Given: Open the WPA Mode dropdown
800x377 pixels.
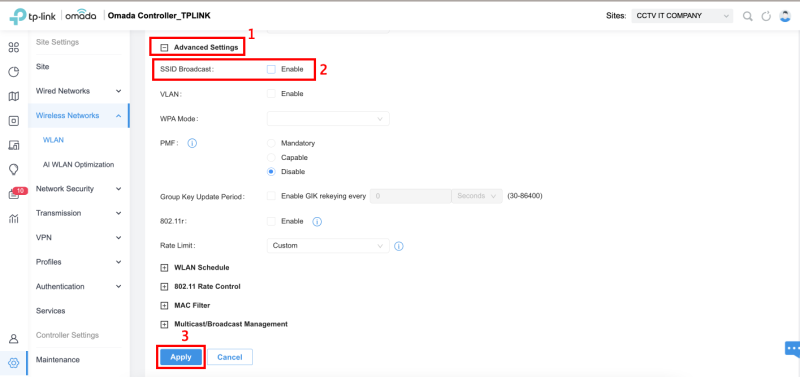Looking at the screenshot, I should (328, 119).
